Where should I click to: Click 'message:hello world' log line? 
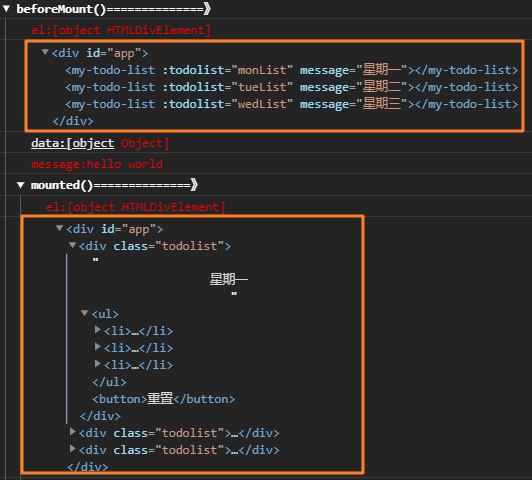coord(97,164)
